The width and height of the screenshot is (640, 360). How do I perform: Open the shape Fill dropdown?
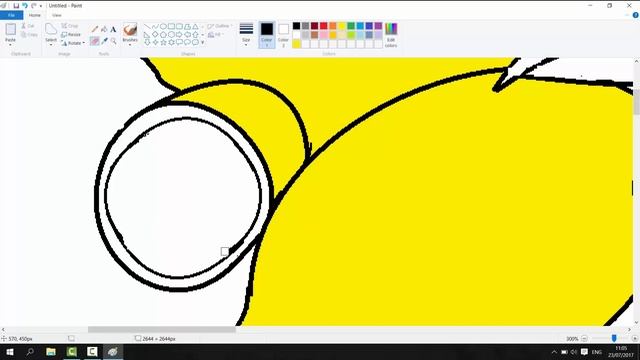(x=215, y=35)
